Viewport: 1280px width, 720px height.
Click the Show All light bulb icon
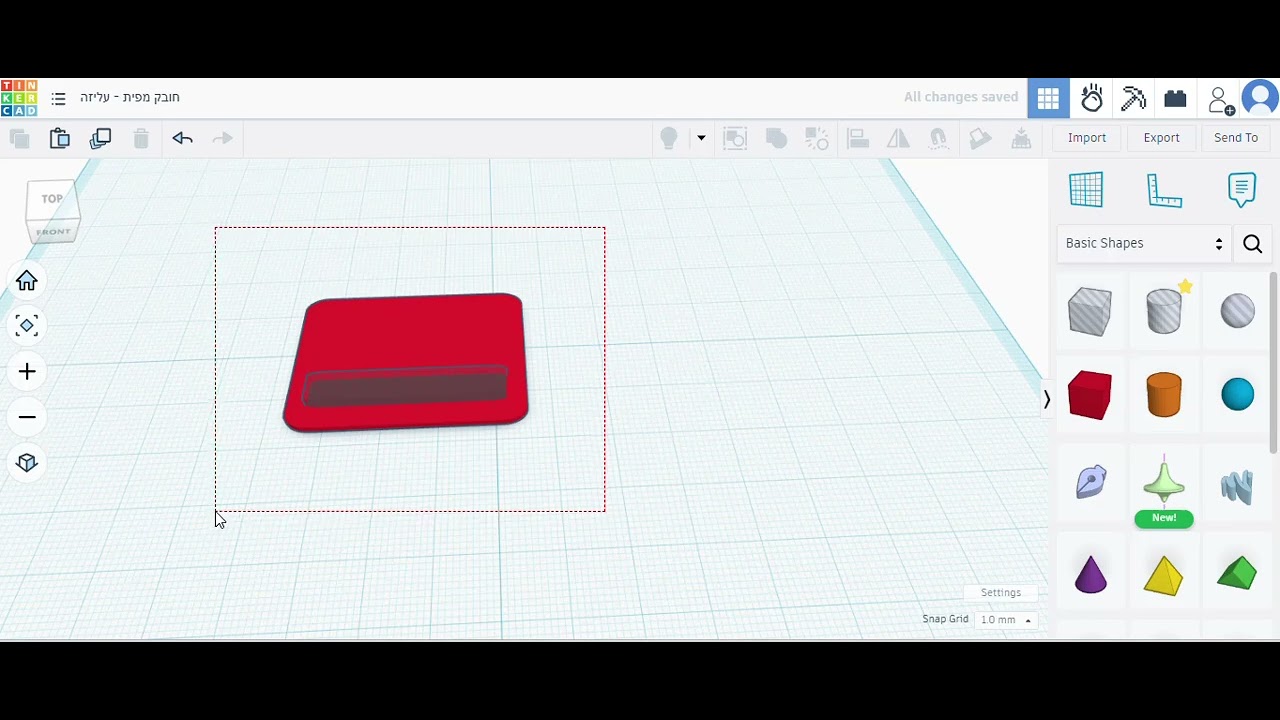pyautogui.click(x=669, y=138)
